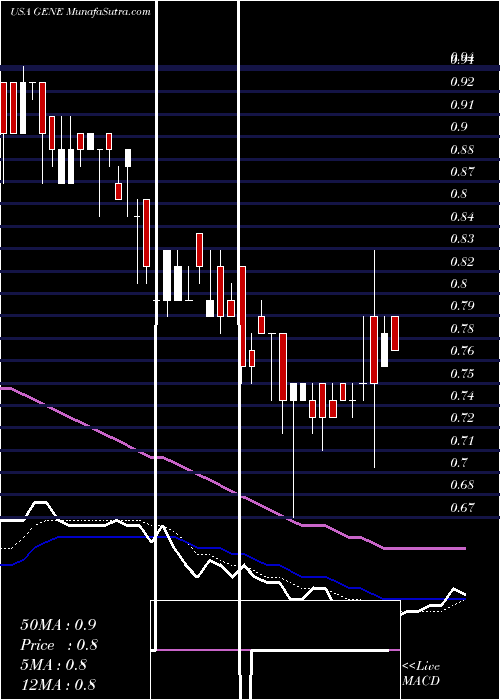
Task: Click the 0.74 price level label
Action: point(462,396)
